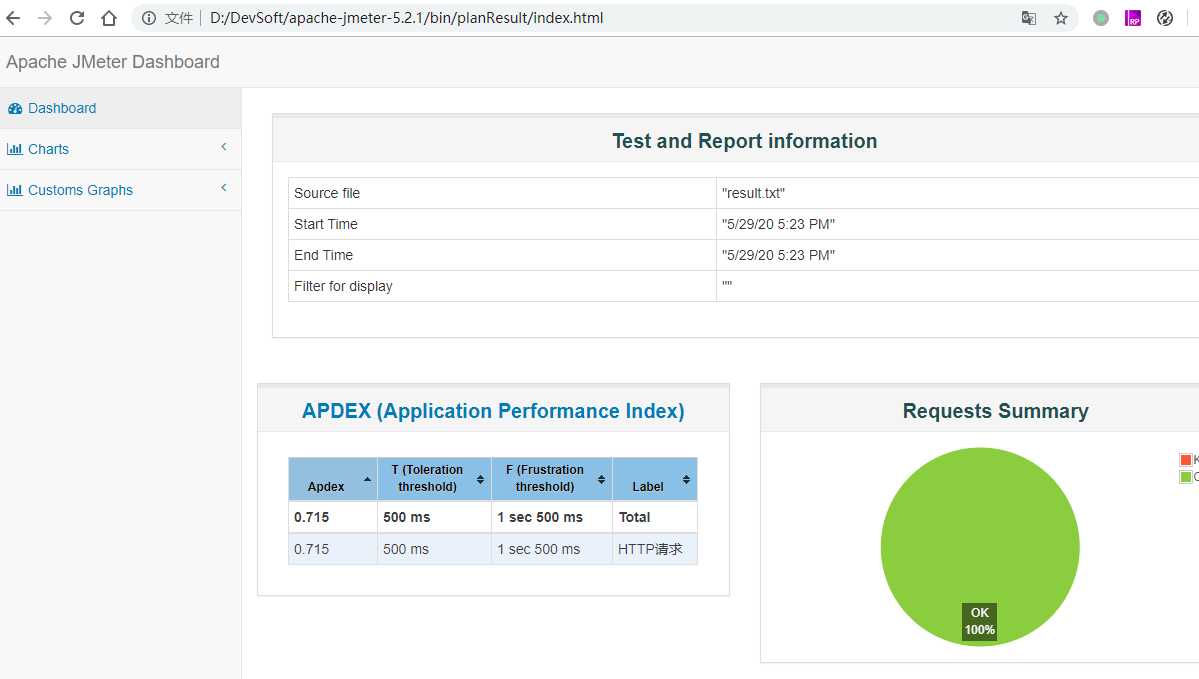Toggle the red KO legend swatch
1199x679 pixels.
1186,460
